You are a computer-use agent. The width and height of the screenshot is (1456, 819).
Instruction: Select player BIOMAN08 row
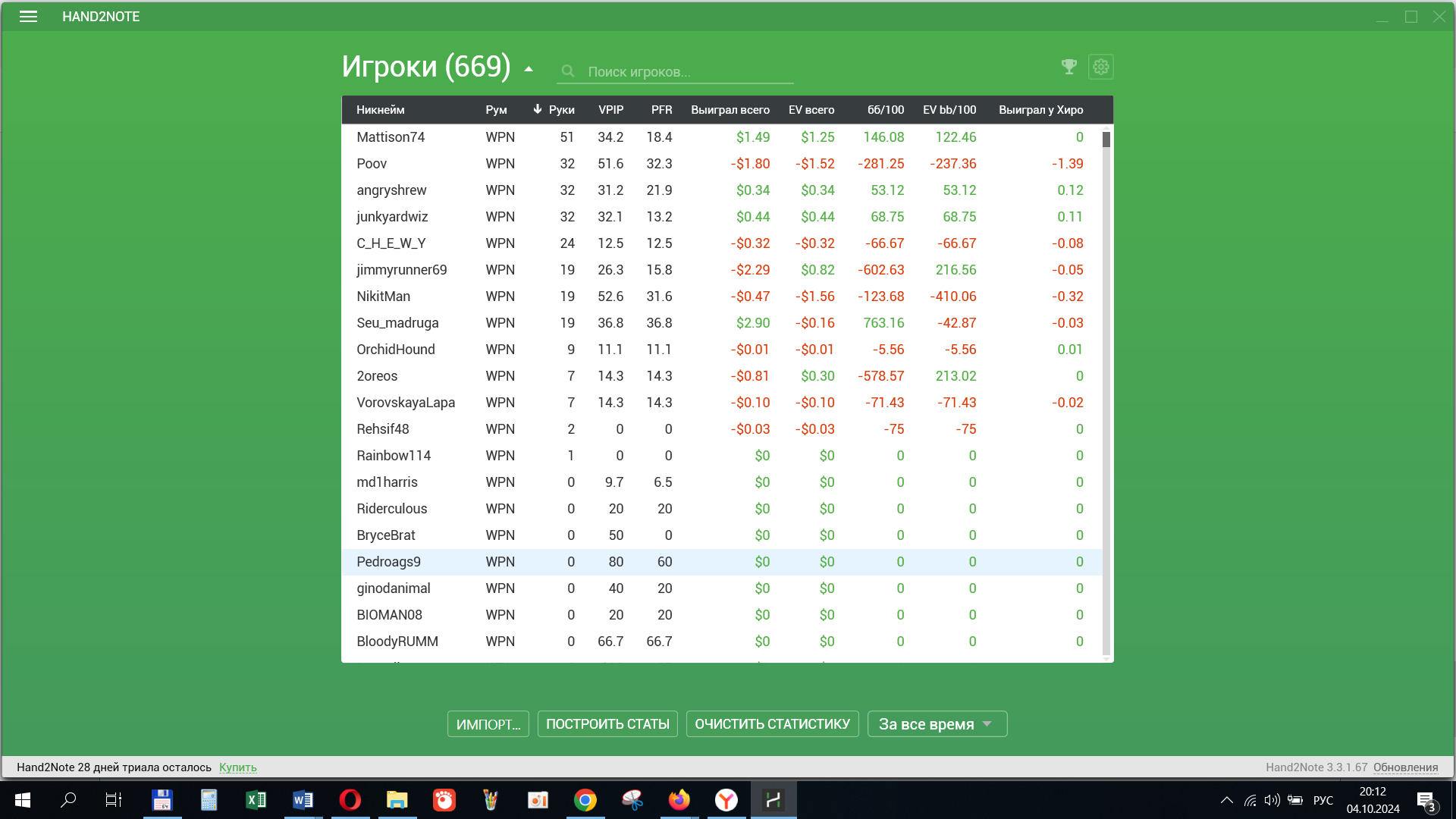click(x=721, y=615)
